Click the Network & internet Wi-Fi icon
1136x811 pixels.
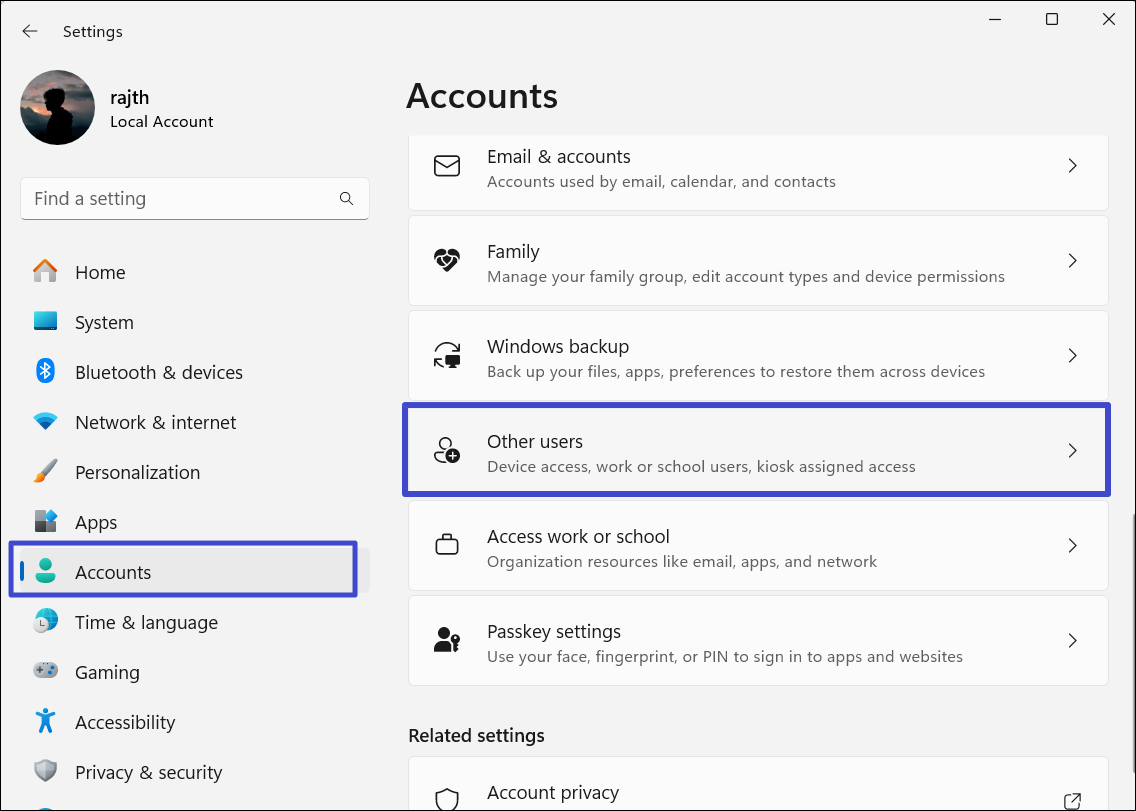pos(45,422)
